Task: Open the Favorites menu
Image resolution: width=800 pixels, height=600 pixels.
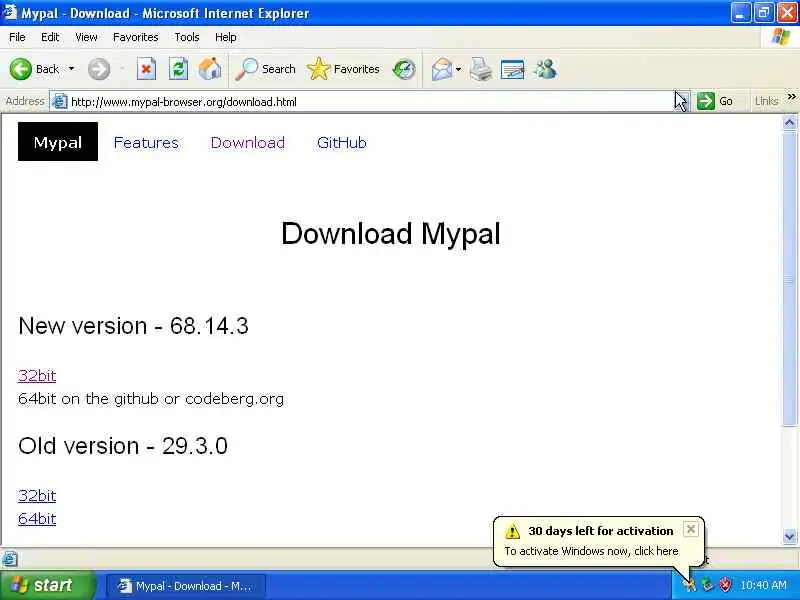Action: pos(136,37)
